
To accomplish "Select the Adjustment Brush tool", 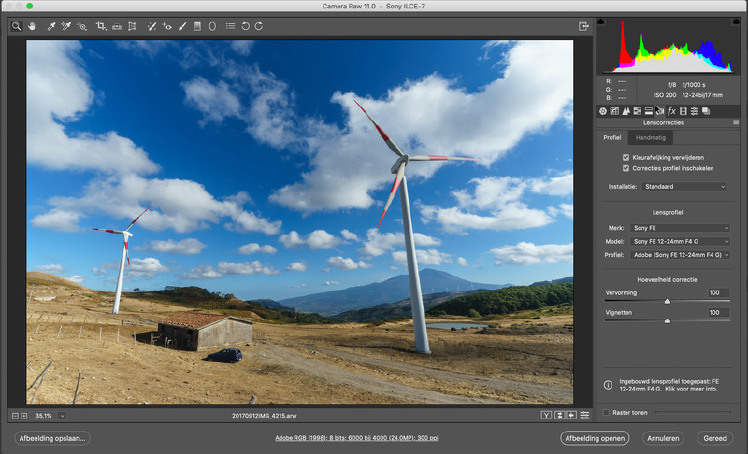I will 182,26.
